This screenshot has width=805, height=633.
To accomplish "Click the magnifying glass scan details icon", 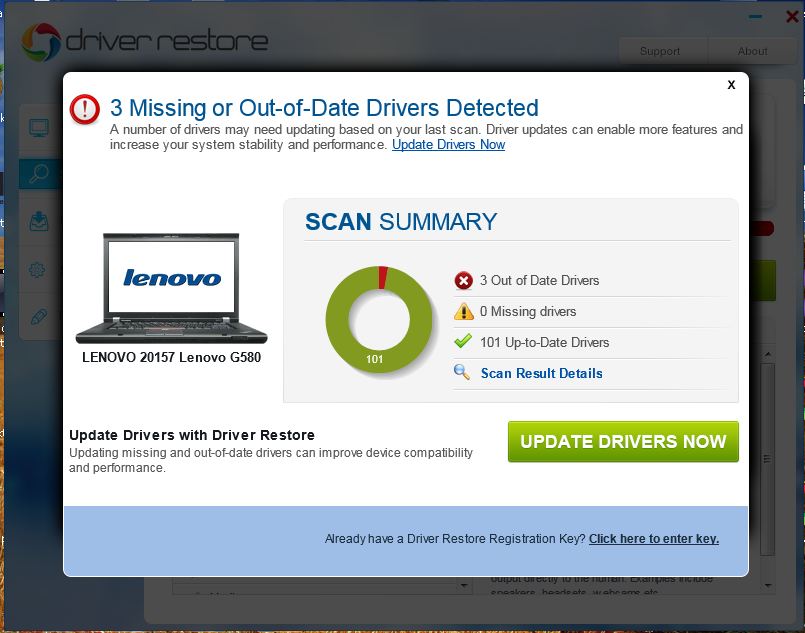I will coord(462,372).
